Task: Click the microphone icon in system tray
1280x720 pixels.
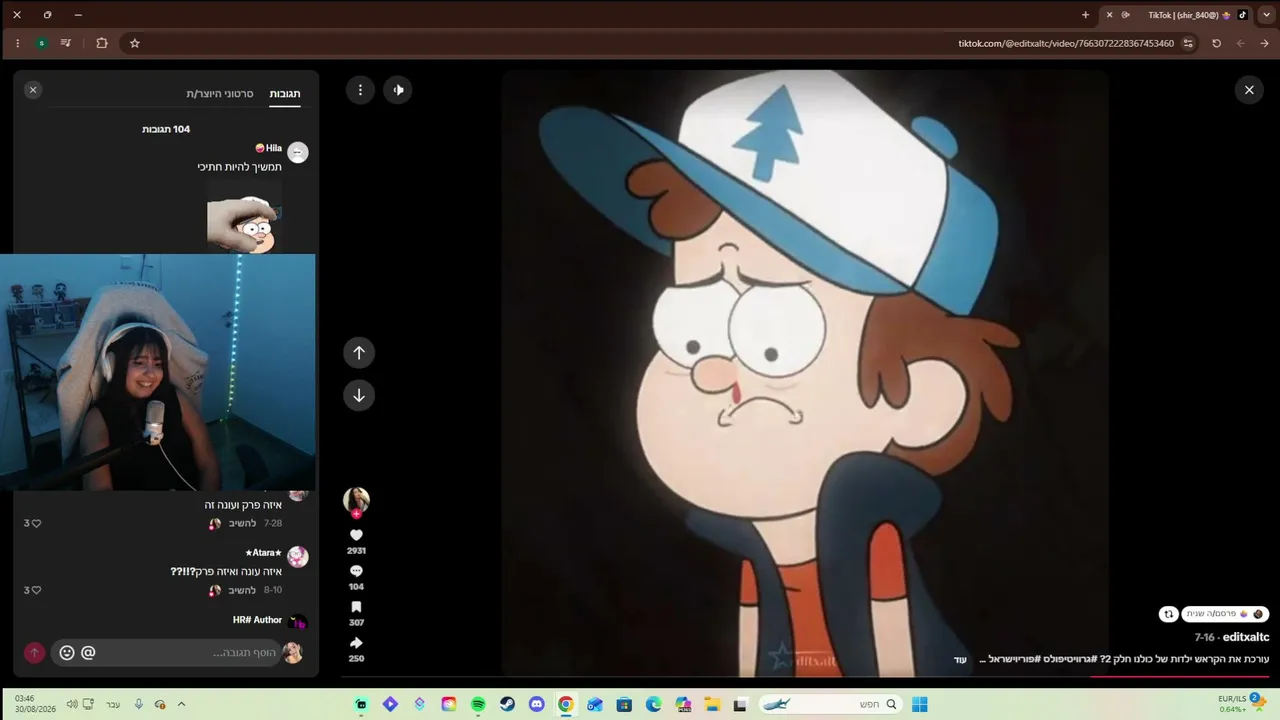Action: pyautogui.click(x=139, y=704)
